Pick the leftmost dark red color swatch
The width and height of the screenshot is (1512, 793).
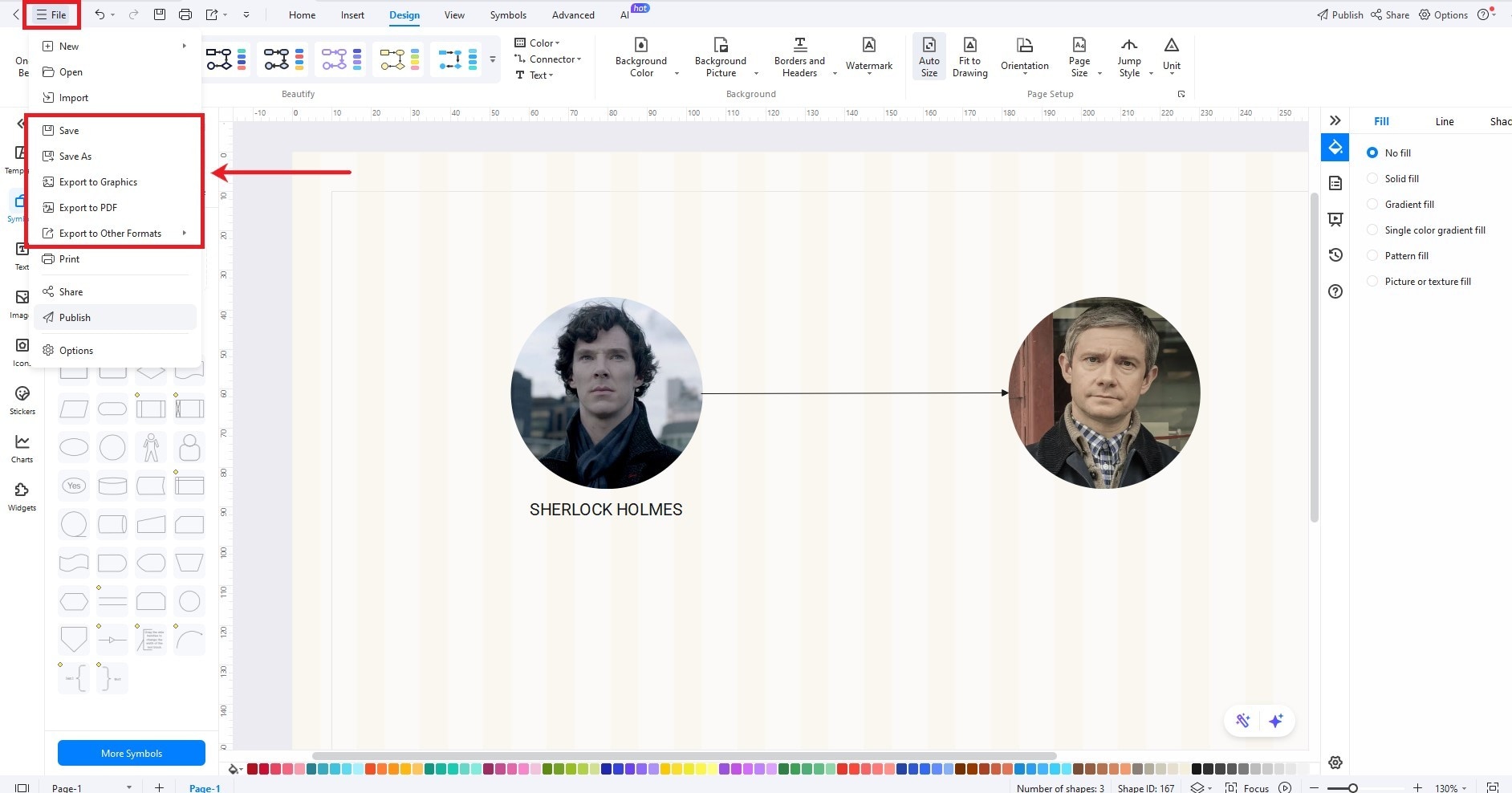pyautogui.click(x=252, y=769)
